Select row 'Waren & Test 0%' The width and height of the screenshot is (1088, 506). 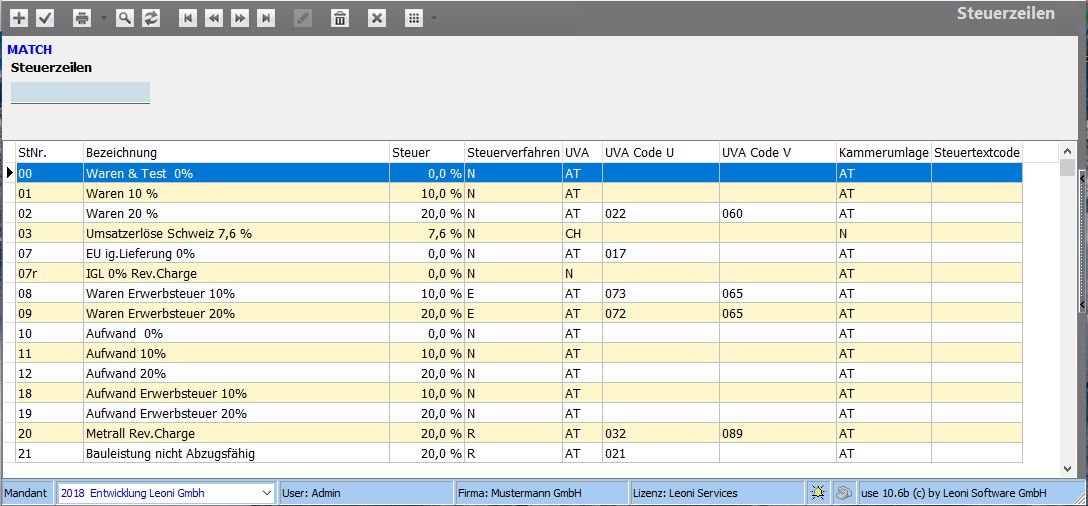tap(519, 174)
